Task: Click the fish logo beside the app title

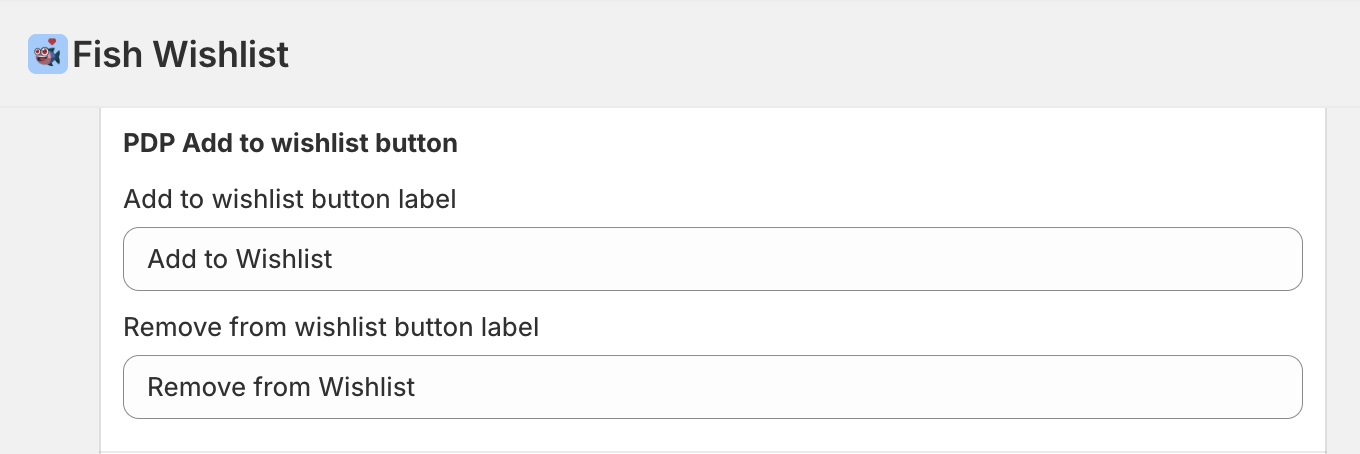Action: point(47,54)
